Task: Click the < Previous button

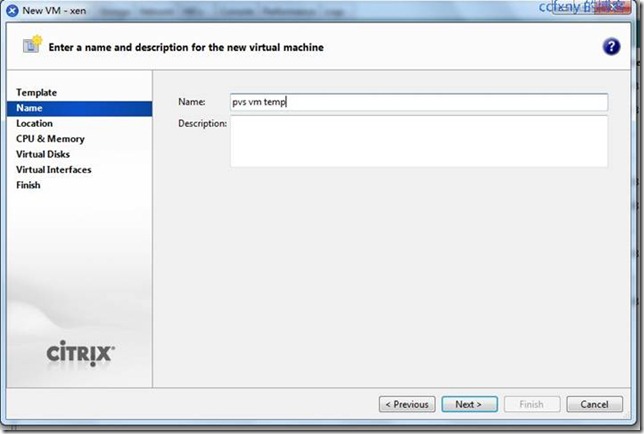Action: [407, 404]
